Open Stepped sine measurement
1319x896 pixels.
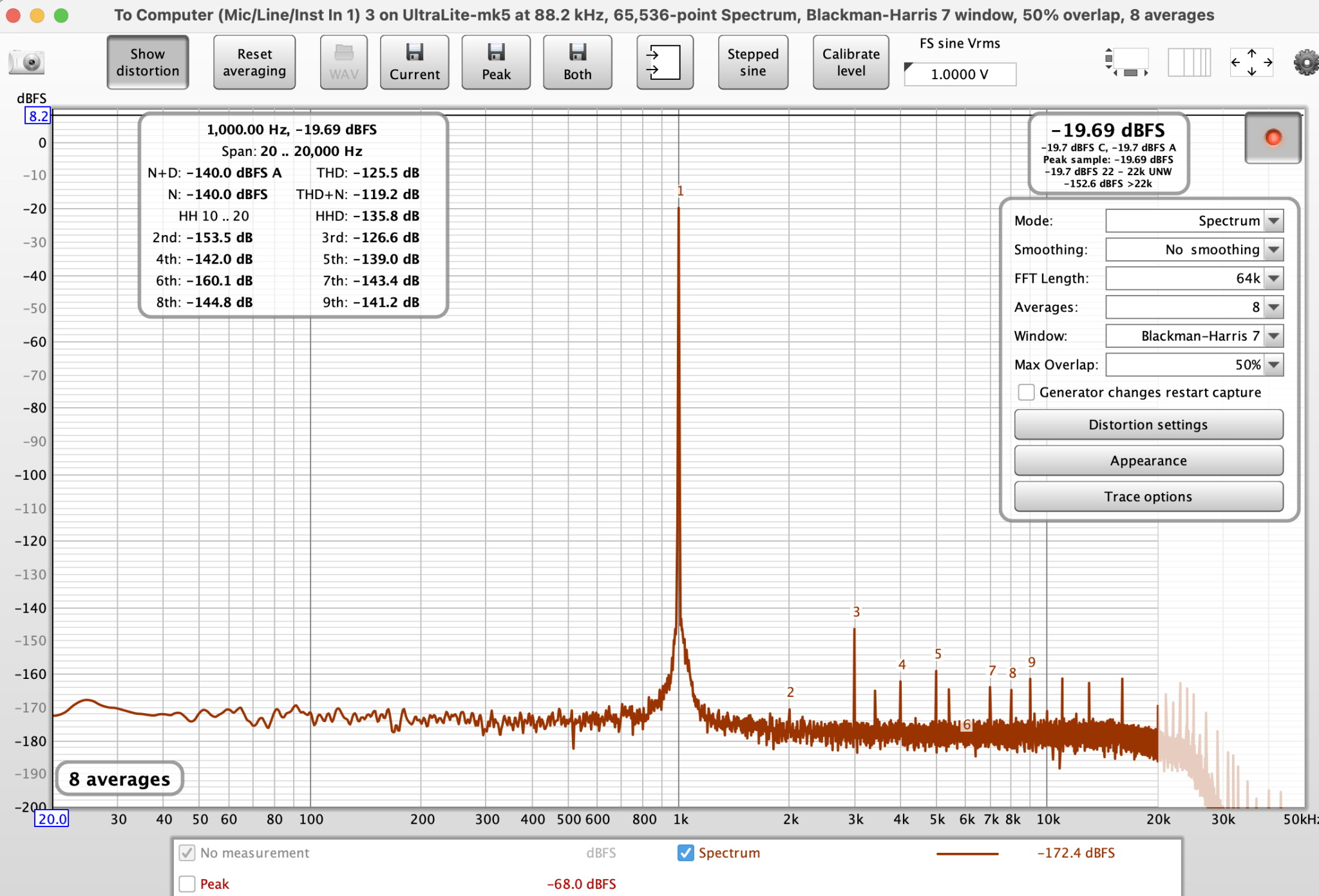(x=753, y=62)
